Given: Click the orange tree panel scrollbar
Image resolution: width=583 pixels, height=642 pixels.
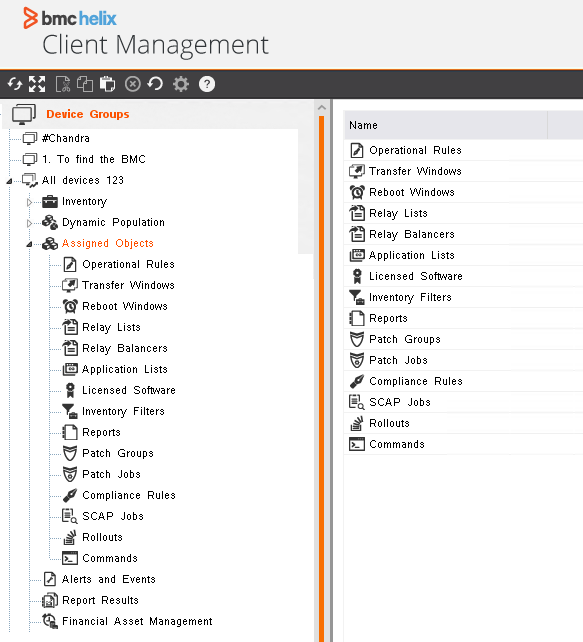Looking at the screenshot, I should 321,379.
